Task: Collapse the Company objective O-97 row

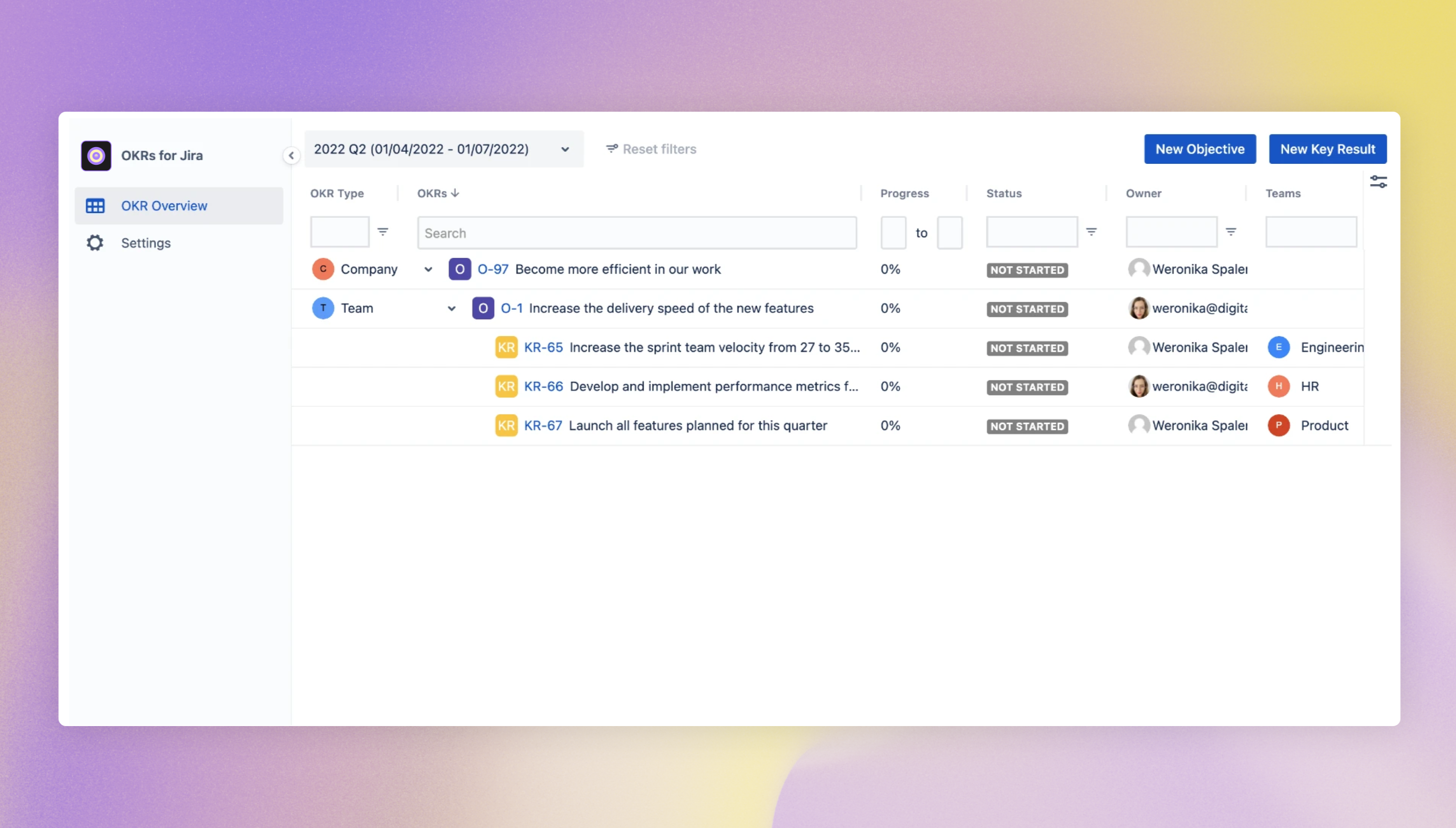Action: [x=428, y=269]
